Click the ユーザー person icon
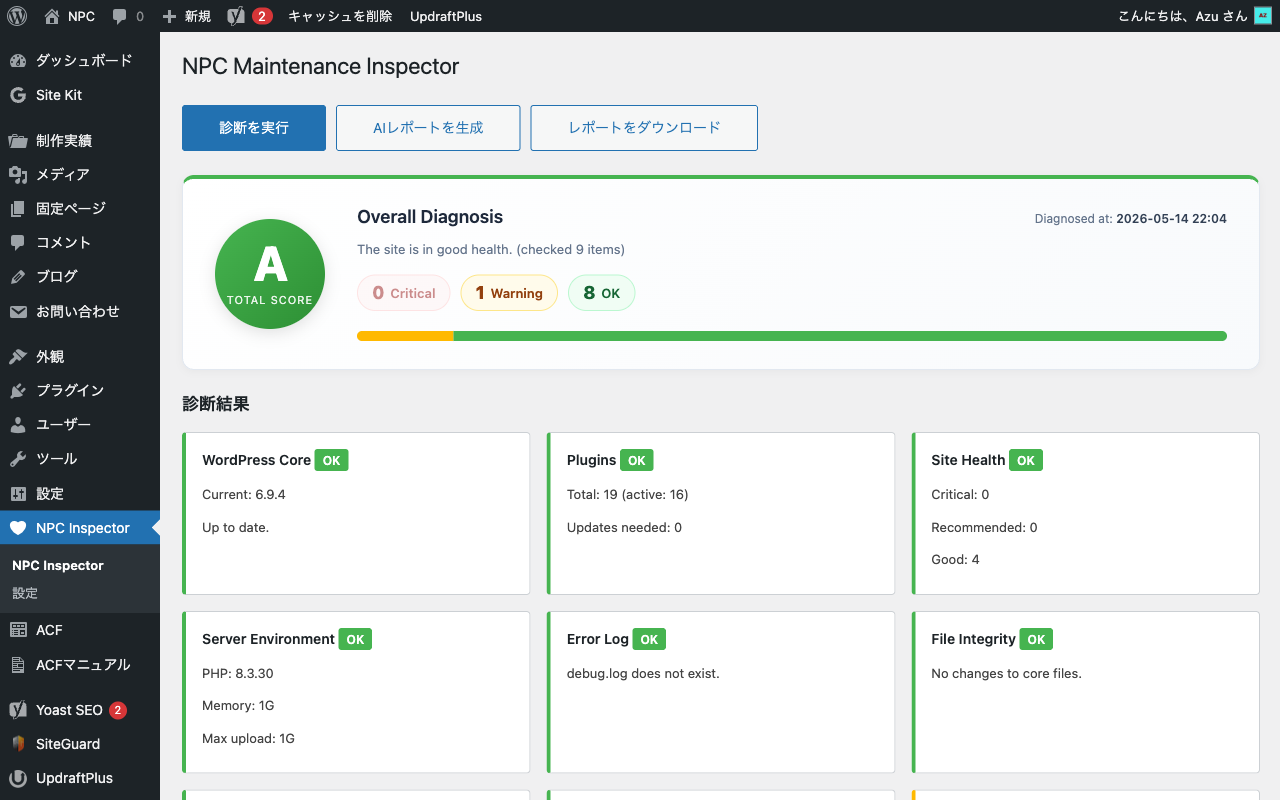The height and width of the screenshot is (800, 1280). point(18,425)
